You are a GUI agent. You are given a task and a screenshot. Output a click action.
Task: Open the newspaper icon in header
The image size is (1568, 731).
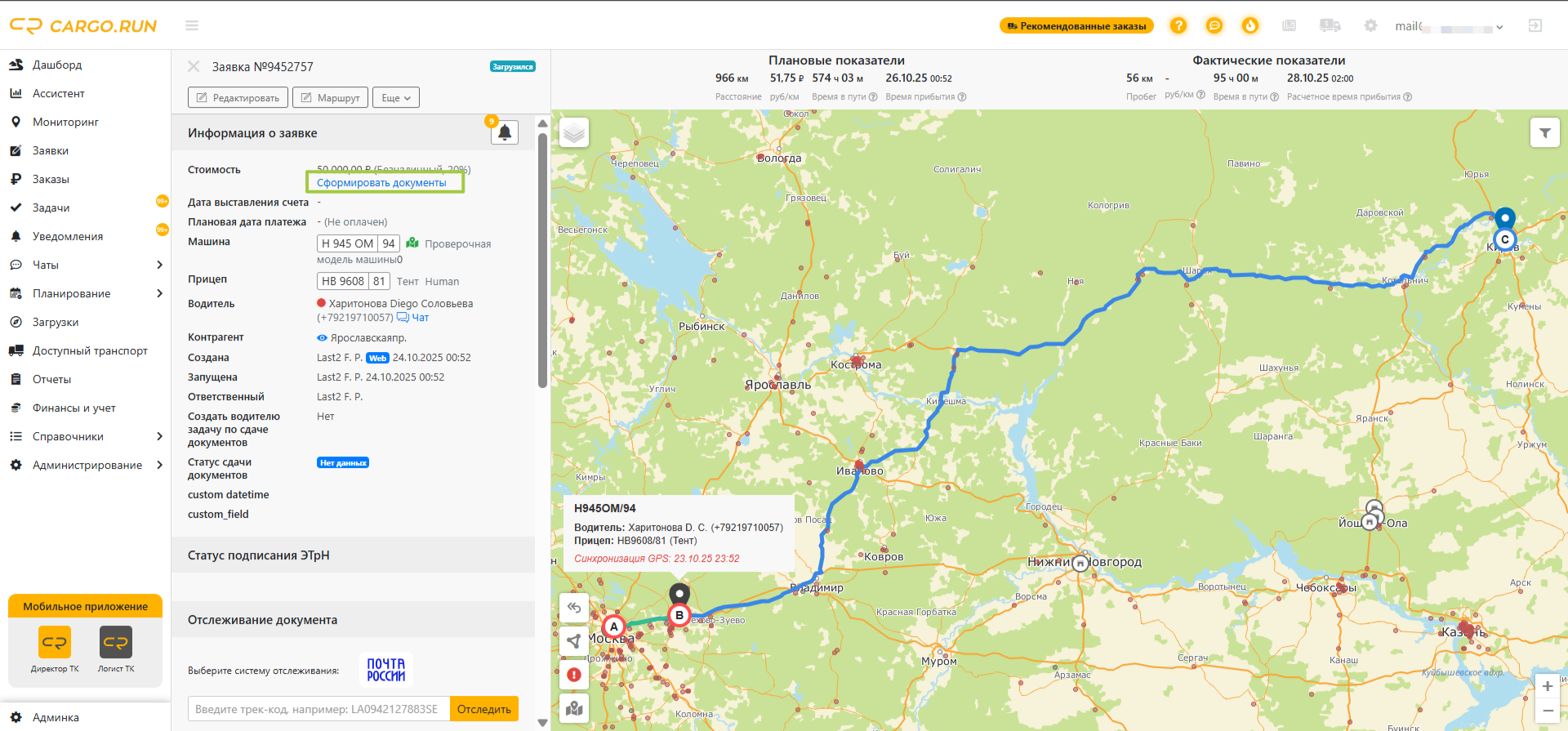1290,26
